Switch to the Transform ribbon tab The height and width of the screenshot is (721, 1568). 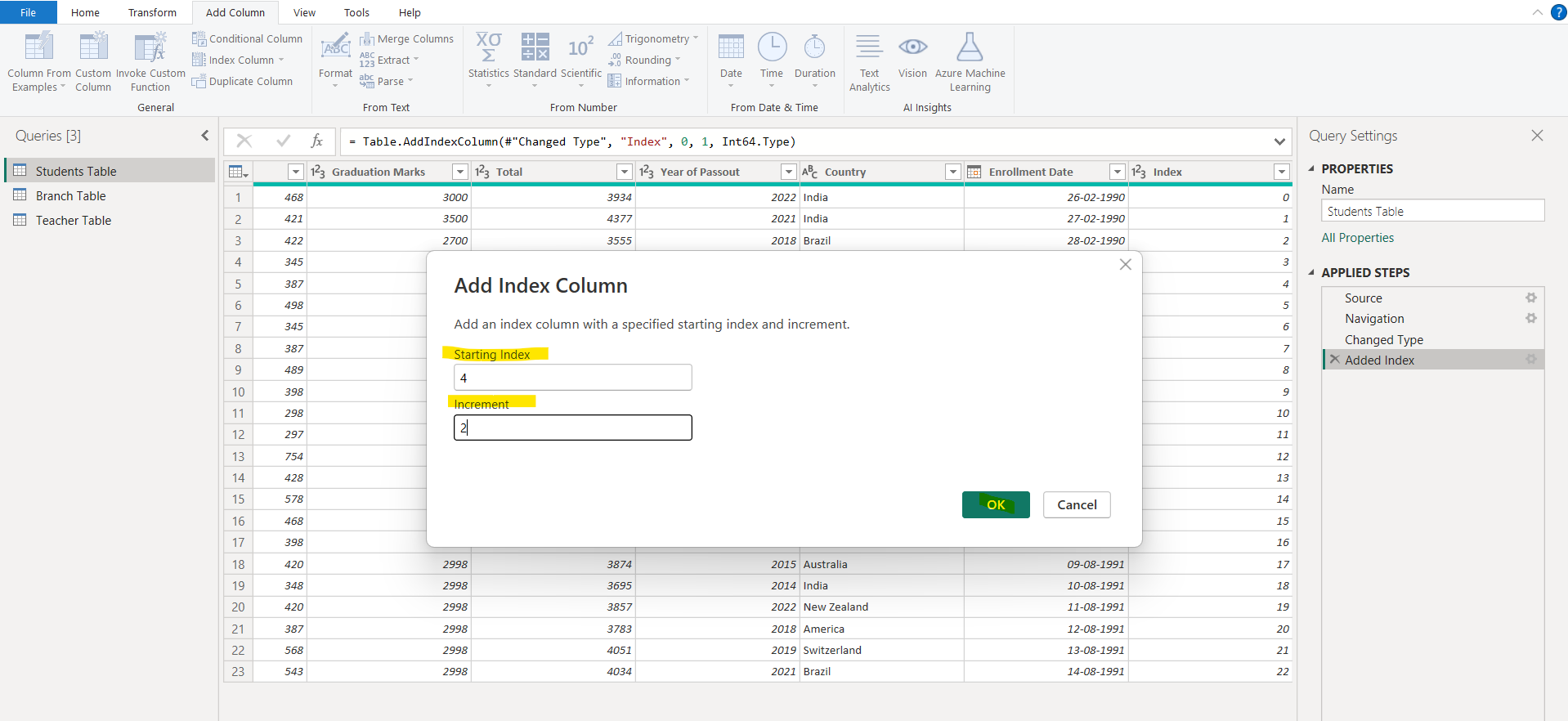(152, 12)
